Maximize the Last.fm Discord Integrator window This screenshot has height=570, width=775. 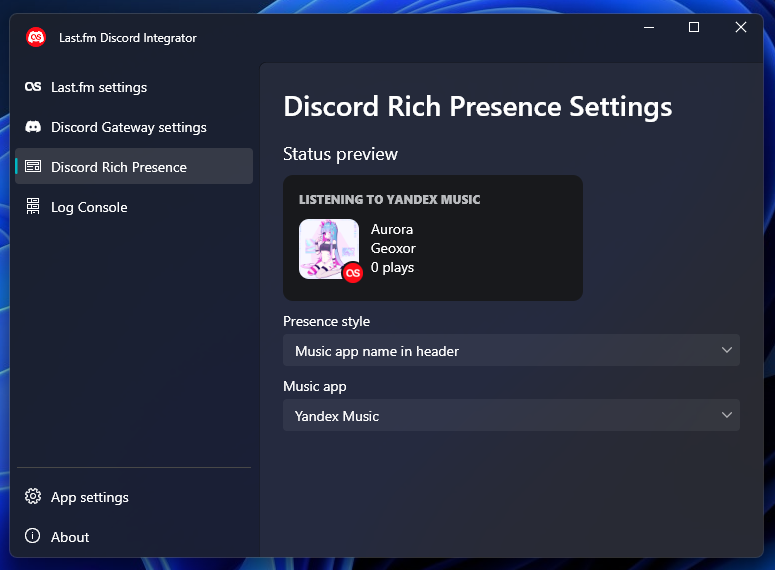click(694, 27)
